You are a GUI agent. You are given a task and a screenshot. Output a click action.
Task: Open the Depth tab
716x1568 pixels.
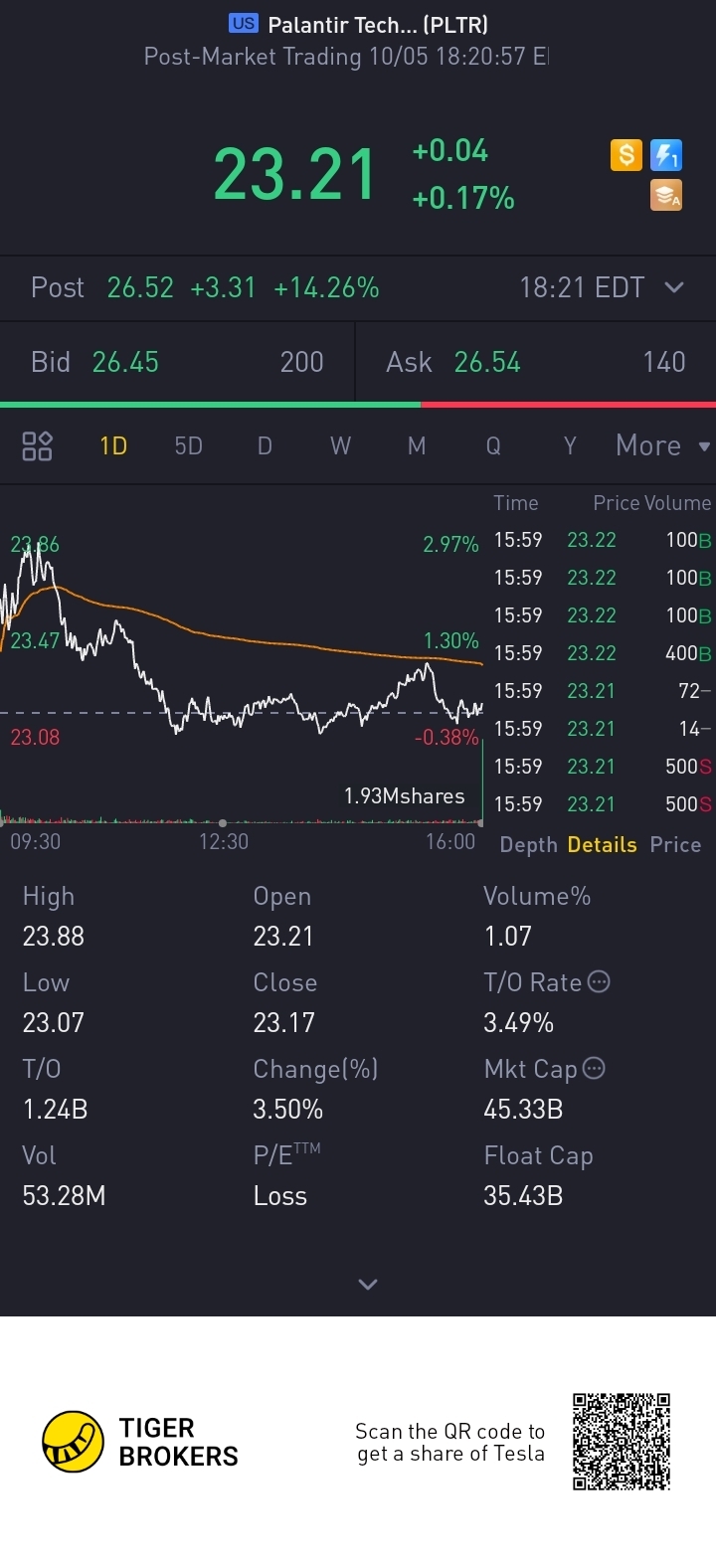pos(529,845)
